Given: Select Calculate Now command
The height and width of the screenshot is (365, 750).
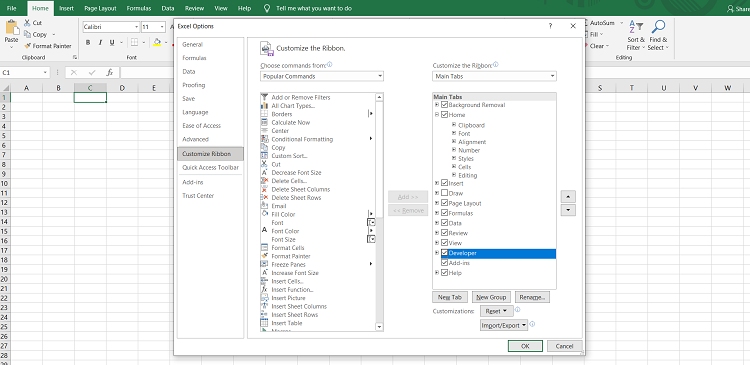Looking at the screenshot, I should (317, 122).
